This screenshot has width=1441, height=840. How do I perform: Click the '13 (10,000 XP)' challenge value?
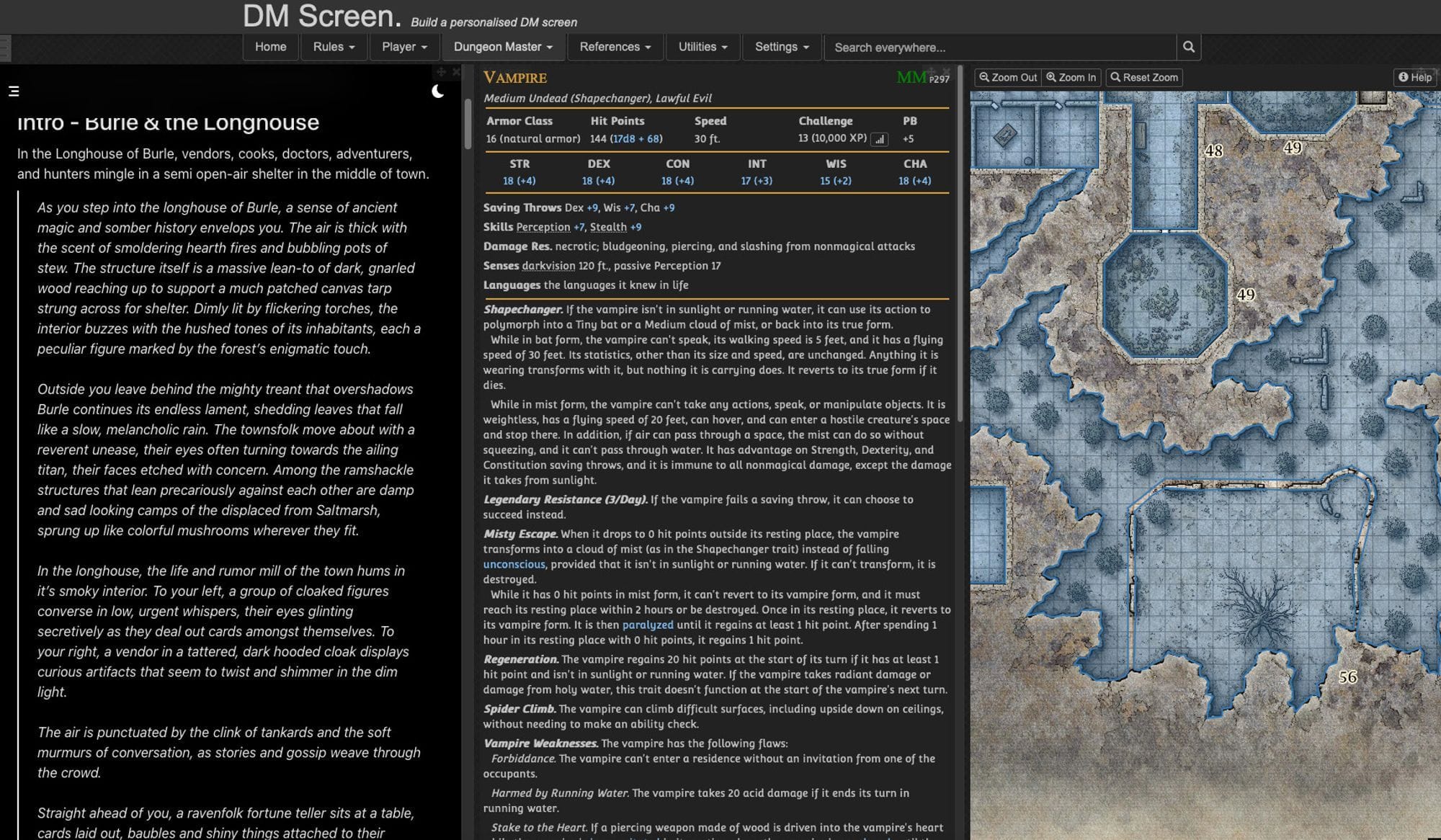tap(832, 138)
